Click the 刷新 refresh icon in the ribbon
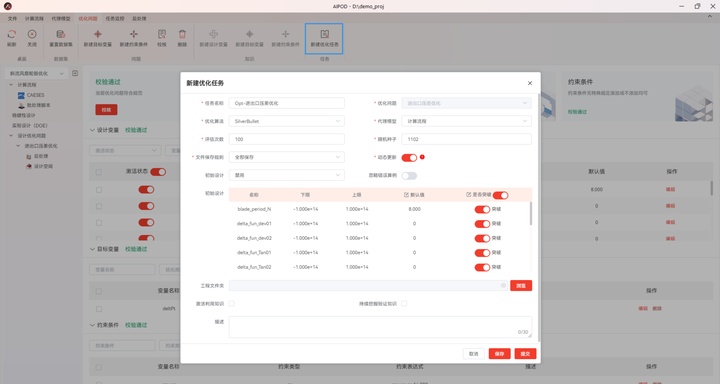720x384 pixels. 11,34
